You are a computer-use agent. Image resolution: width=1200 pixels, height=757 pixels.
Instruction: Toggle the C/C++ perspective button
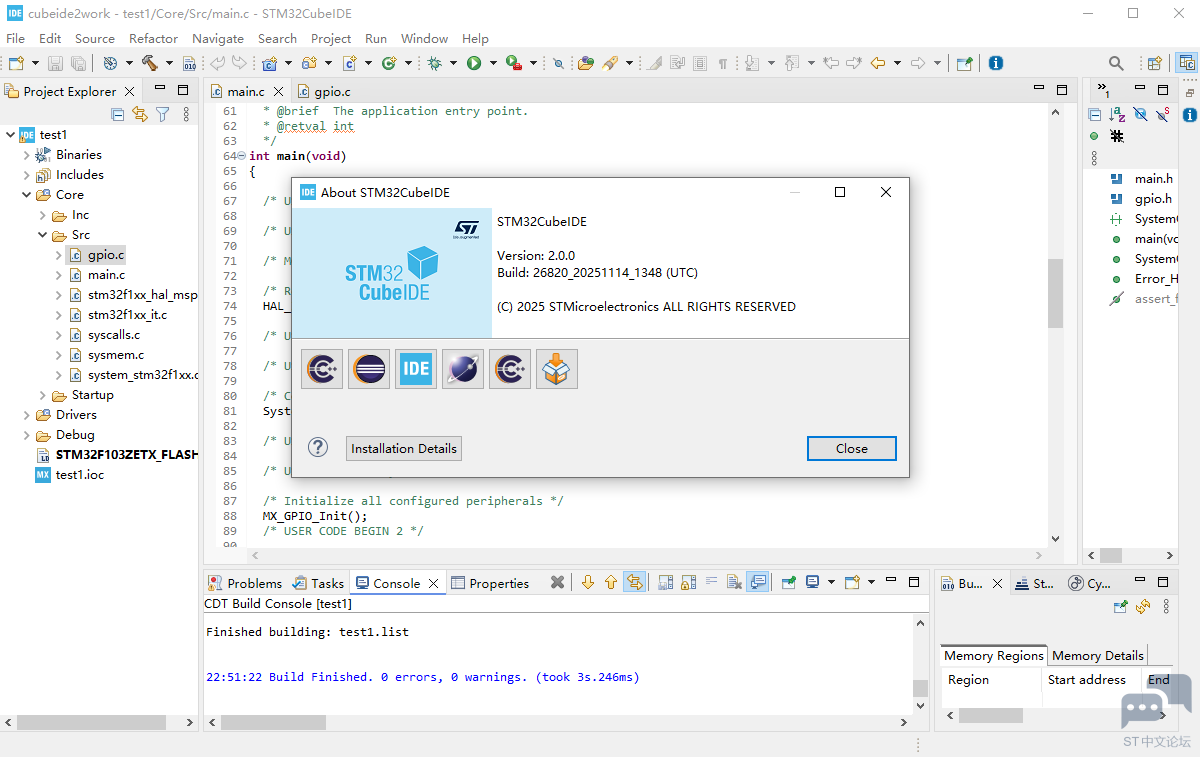[x=1187, y=63]
